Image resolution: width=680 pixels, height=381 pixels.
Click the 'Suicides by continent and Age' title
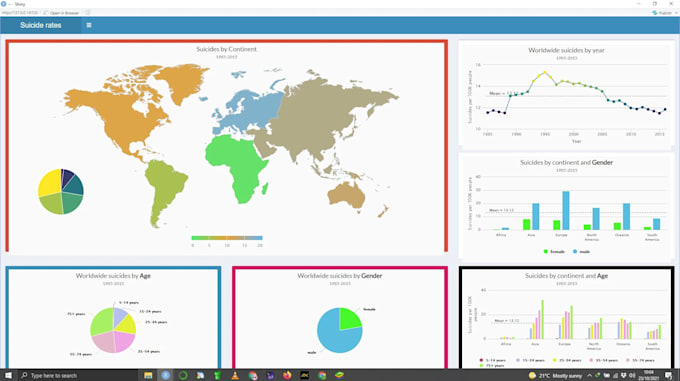[566, 276]
